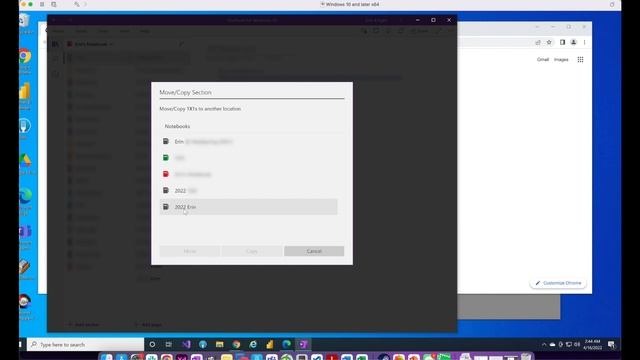Click Customize Chrome button

(x=558, y=283)
